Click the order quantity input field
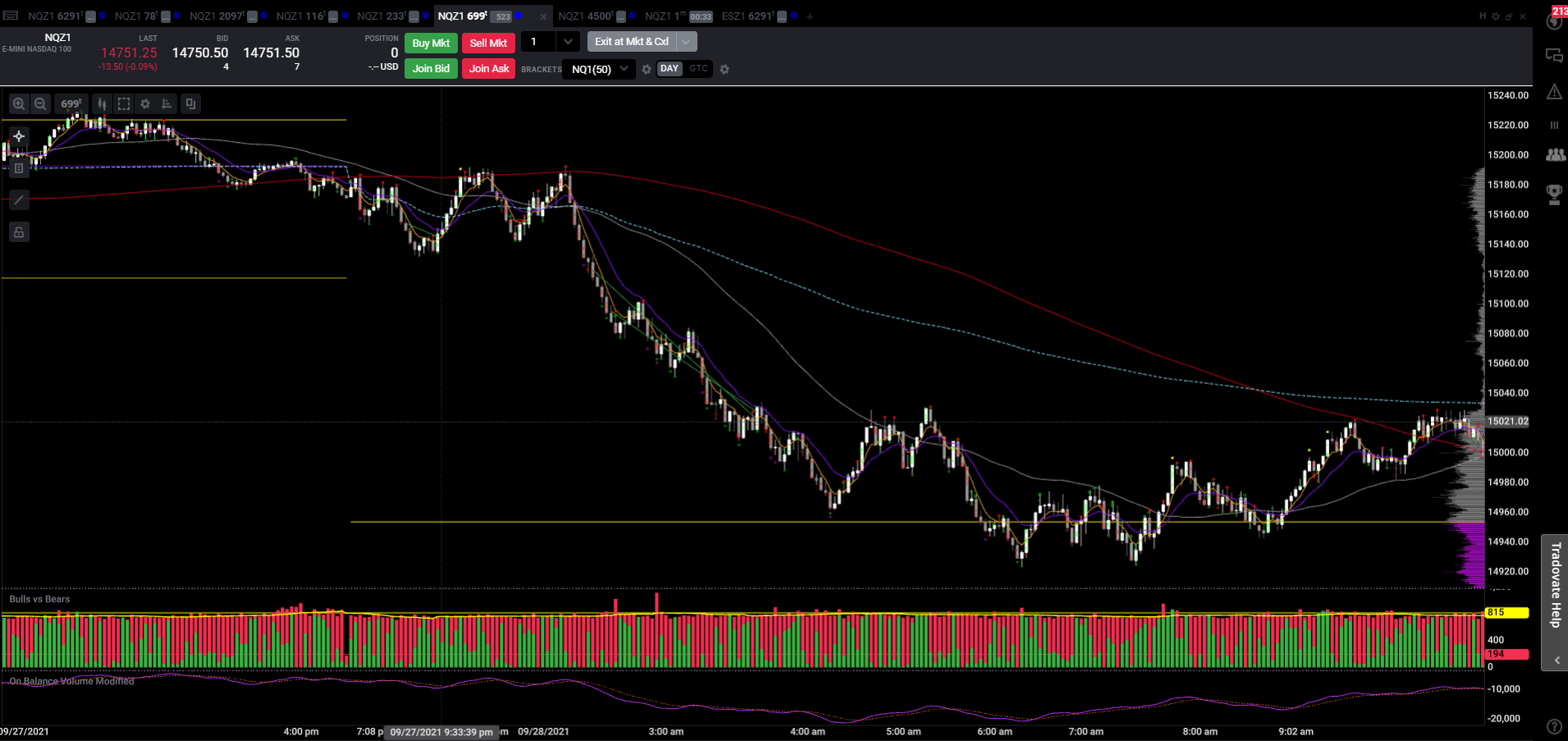This screenshot has height=741, width=1568. [x=538, y=42]
